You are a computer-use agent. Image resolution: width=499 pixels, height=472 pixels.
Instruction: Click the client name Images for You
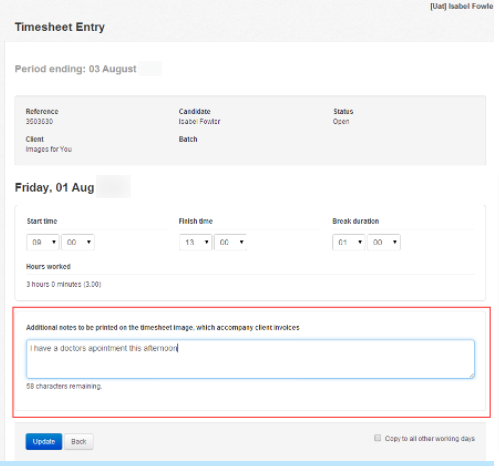[49, 149]
